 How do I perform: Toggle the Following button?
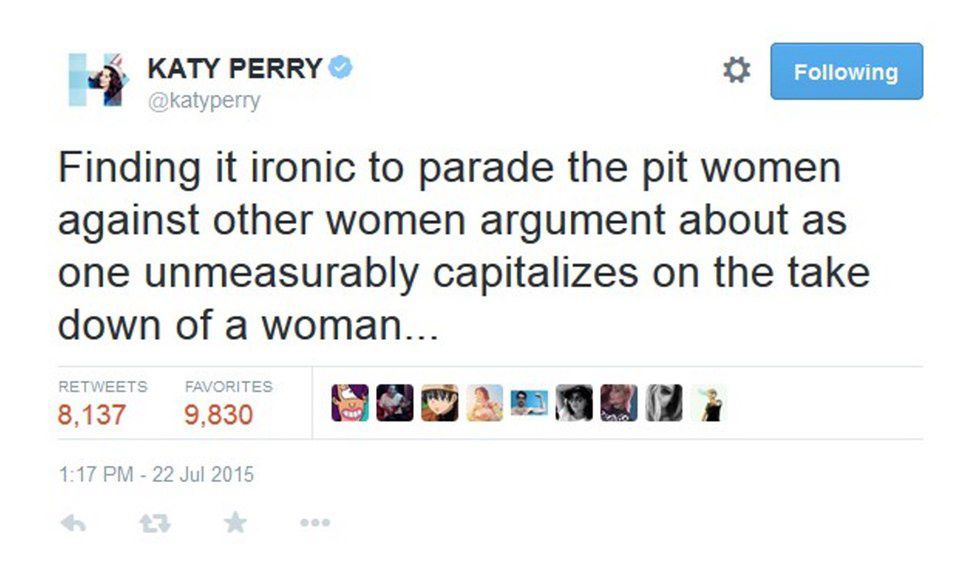pos(845,72)
